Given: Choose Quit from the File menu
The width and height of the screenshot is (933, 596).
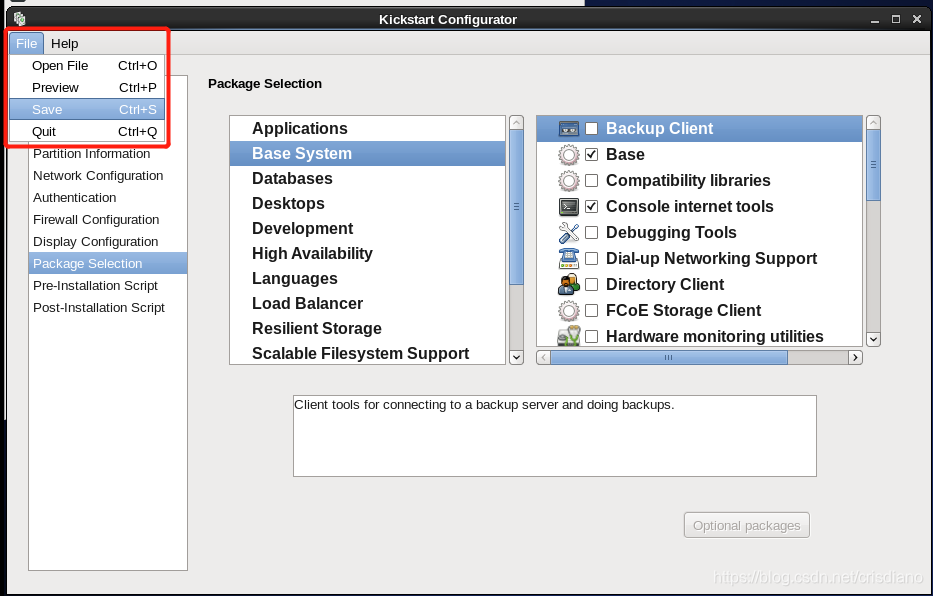Looking at the screenshot, I should 87,131.
